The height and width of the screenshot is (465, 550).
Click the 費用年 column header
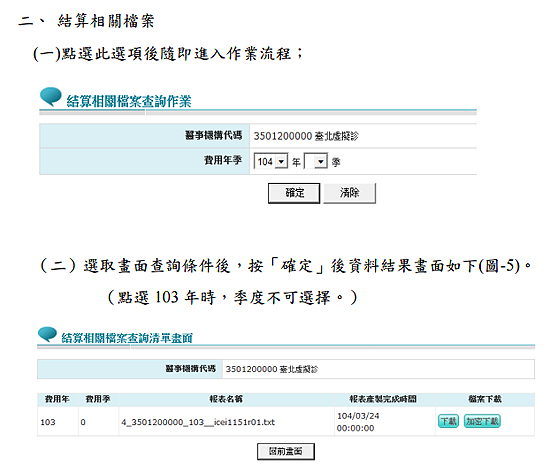pos(57,399)
